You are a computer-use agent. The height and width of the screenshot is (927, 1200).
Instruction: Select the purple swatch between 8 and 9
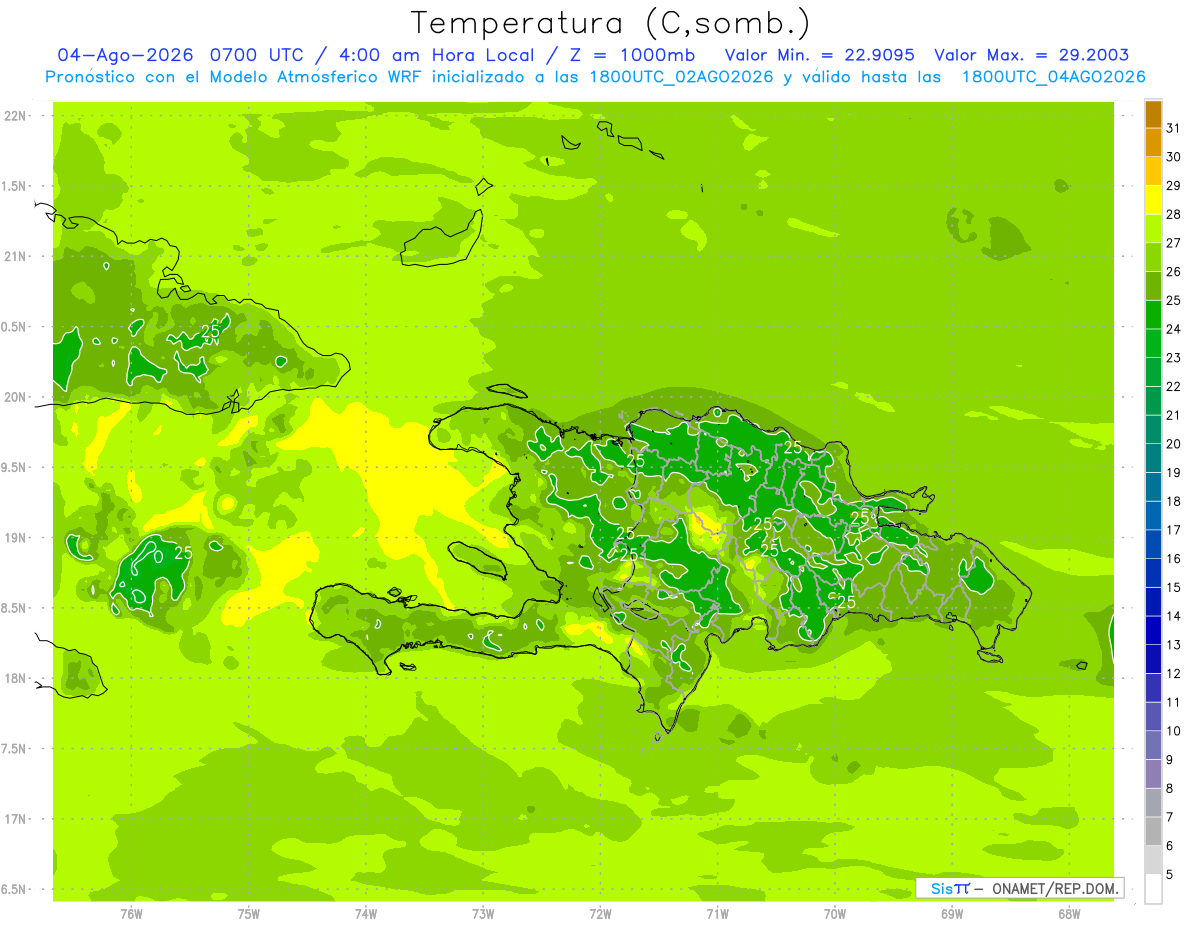1153,774
